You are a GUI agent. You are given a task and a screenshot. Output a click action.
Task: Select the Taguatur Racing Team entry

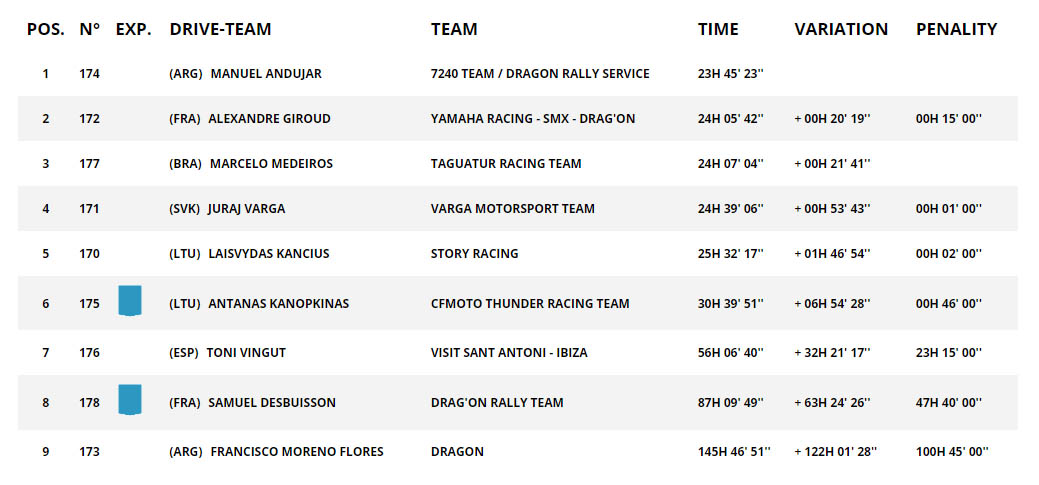(x=506, y=164)
